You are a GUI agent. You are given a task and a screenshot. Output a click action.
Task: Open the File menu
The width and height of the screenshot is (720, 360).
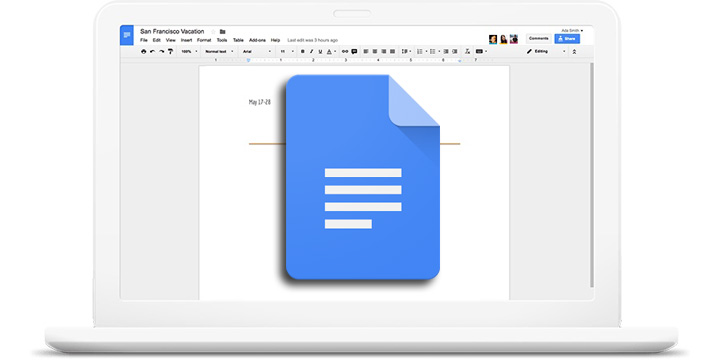click(144, 40)
